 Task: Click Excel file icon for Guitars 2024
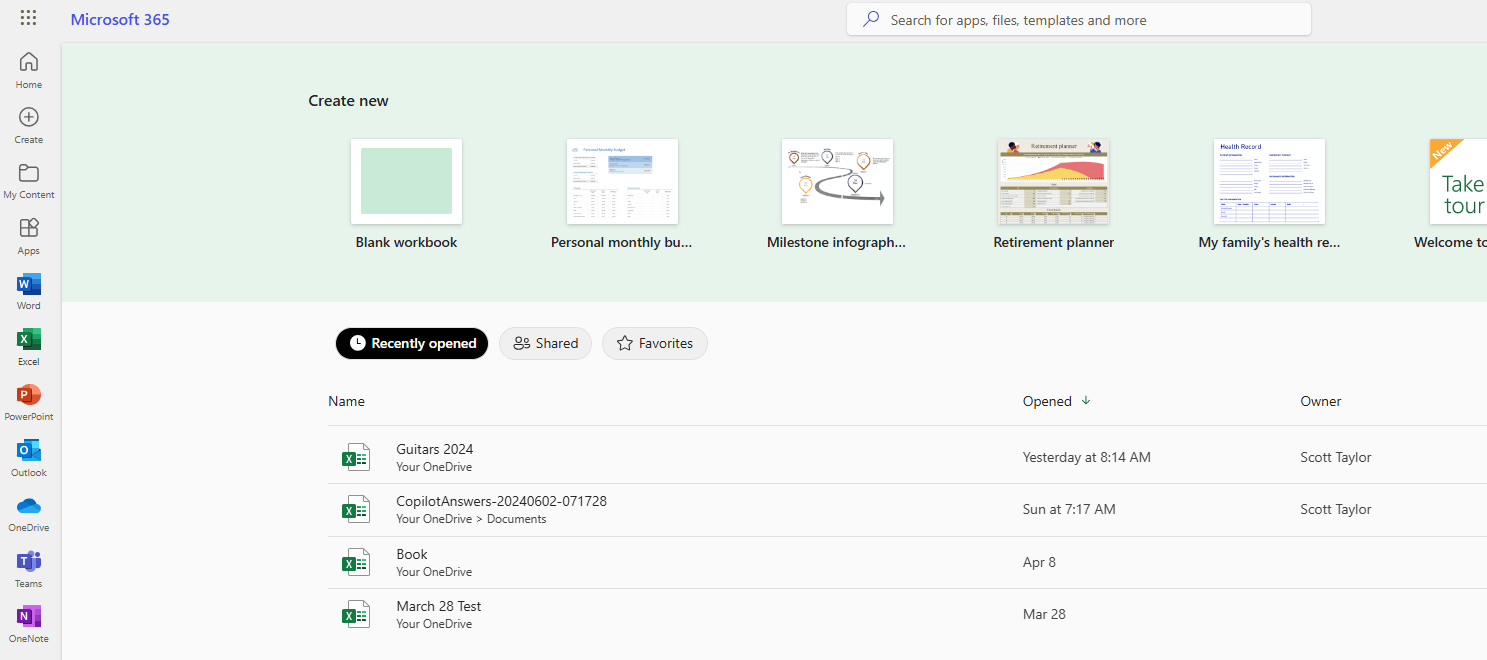[x=355, y=457]
